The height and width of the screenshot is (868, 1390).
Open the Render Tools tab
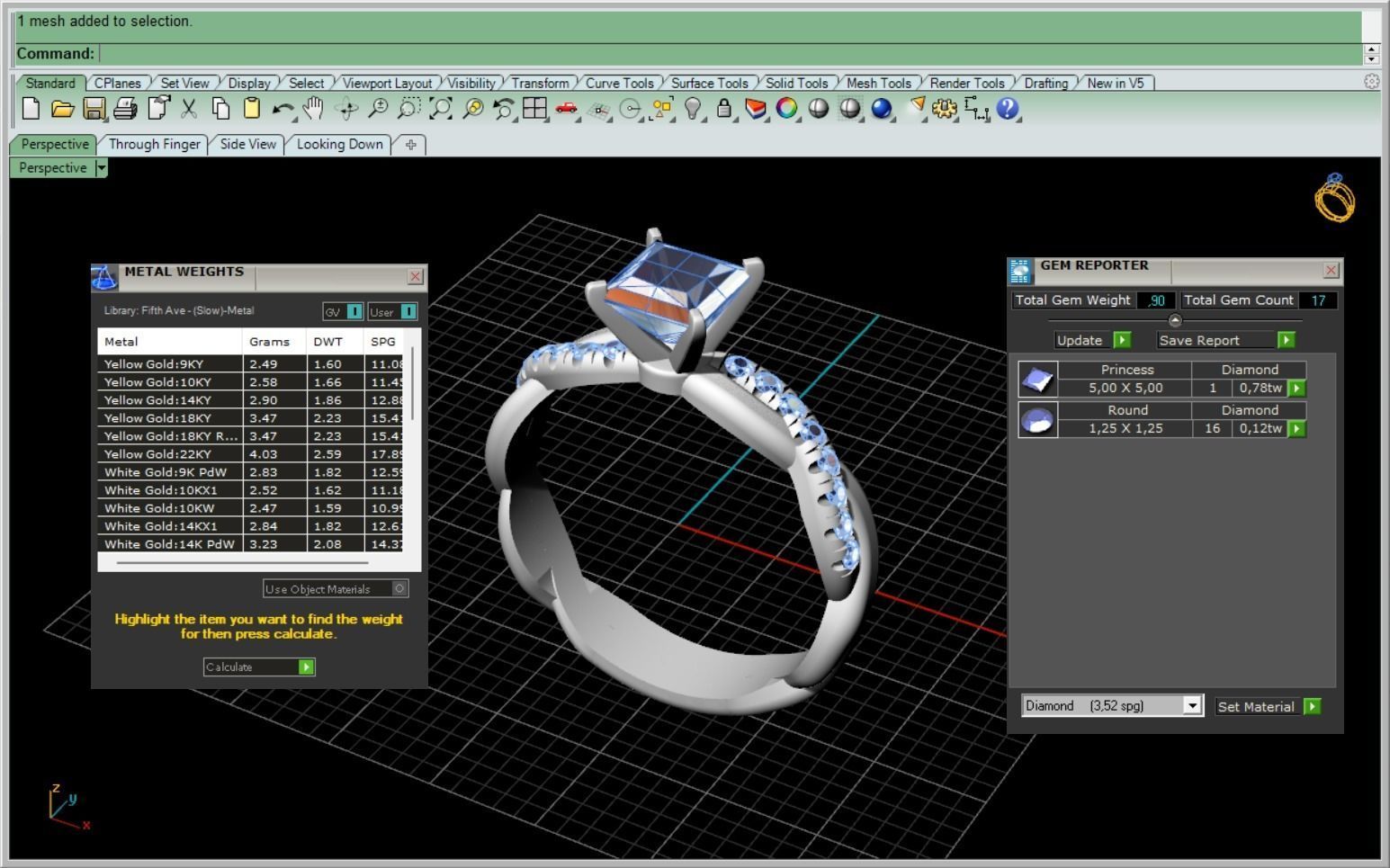click(967, 83)
